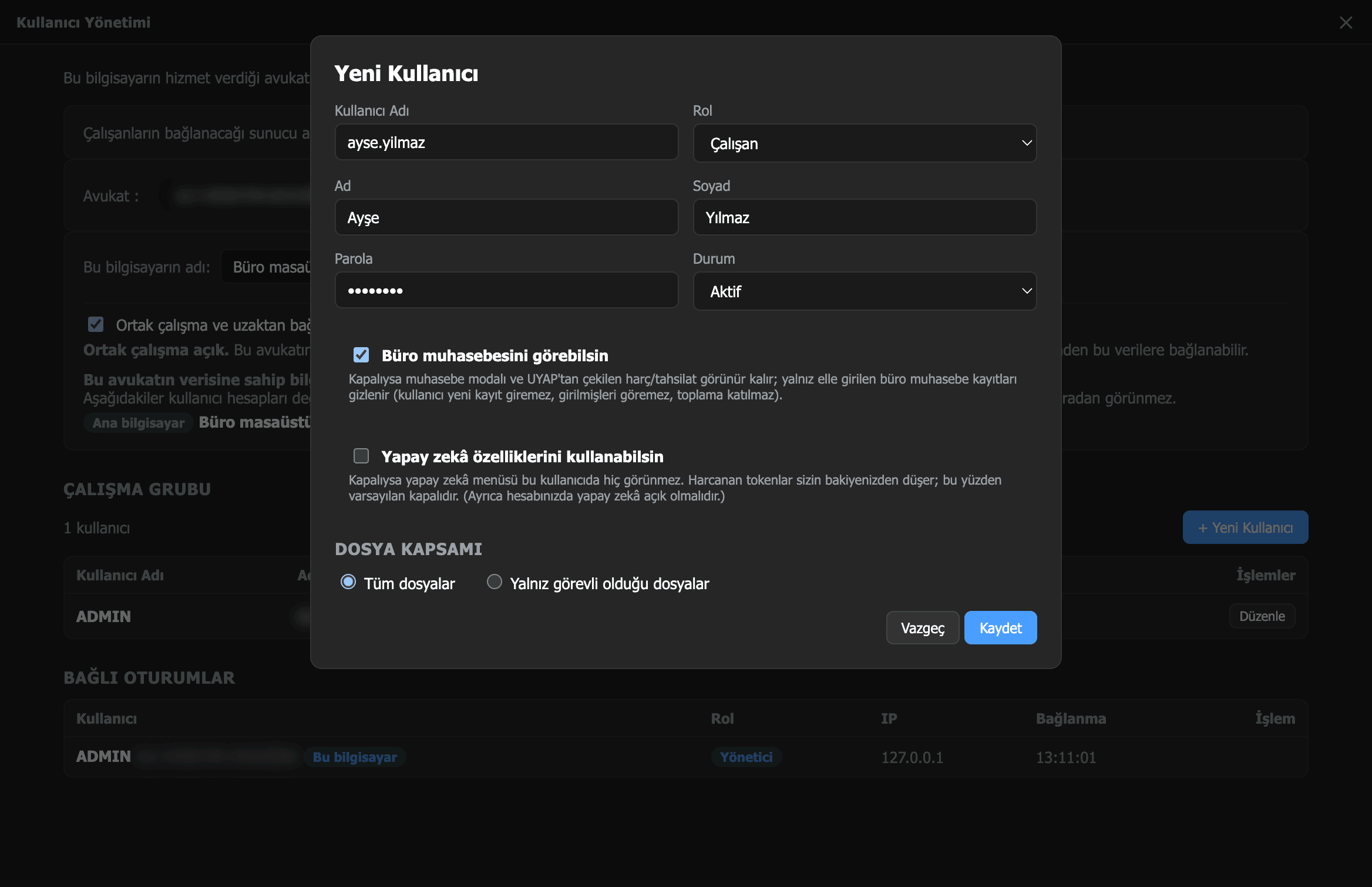Screen dimensions: 1372x887
Task: Click the Bu bilgisayarın adı field
Action: pos(266,267)
